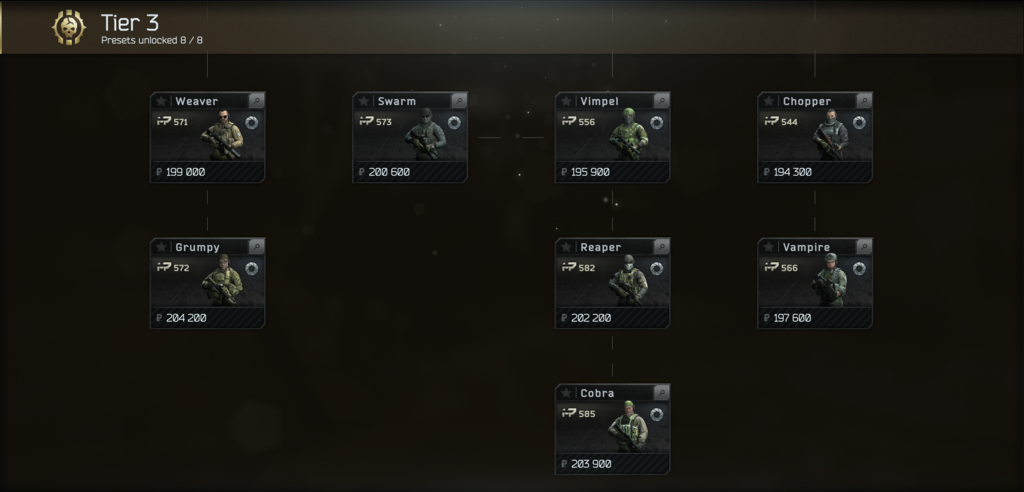Open Vampire preset magnifier icon

tap(864, 246)
